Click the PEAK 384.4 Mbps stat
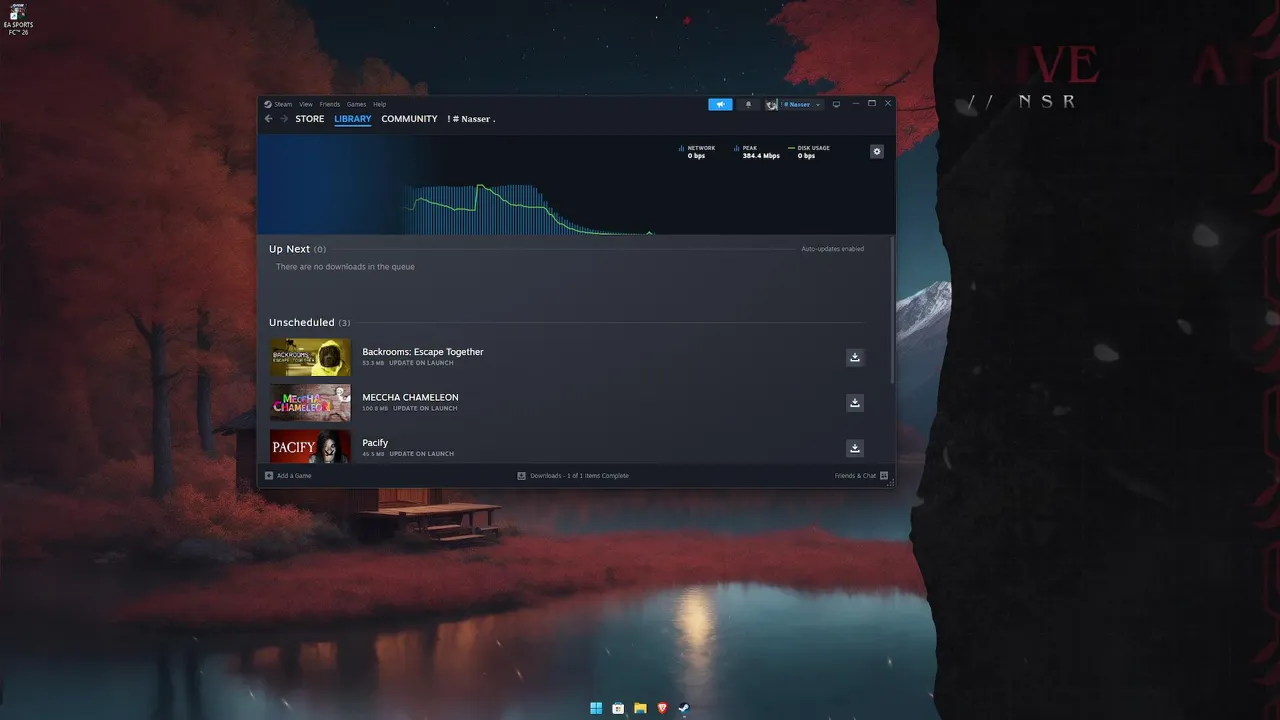Image resolution: width=1280 pixels, height=720 pixels. tap(757, 152)
